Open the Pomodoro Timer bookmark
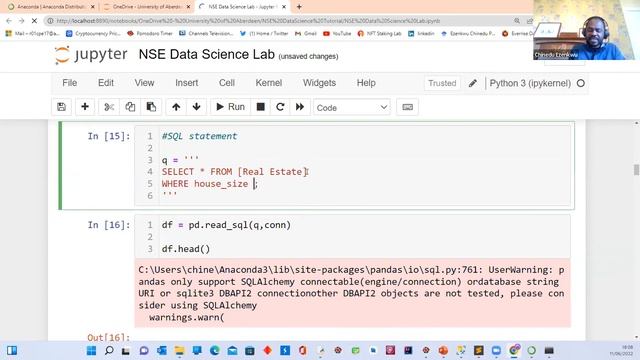This screenshot has height=360, width=640. click(x=151, y=33)
